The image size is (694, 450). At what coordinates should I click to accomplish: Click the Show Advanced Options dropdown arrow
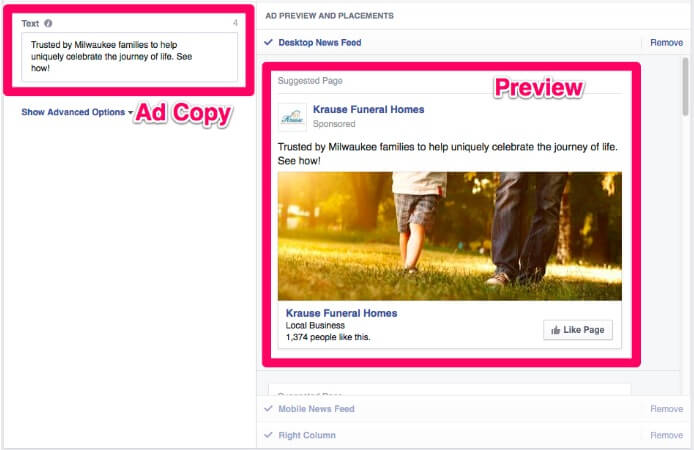(131, 113)
